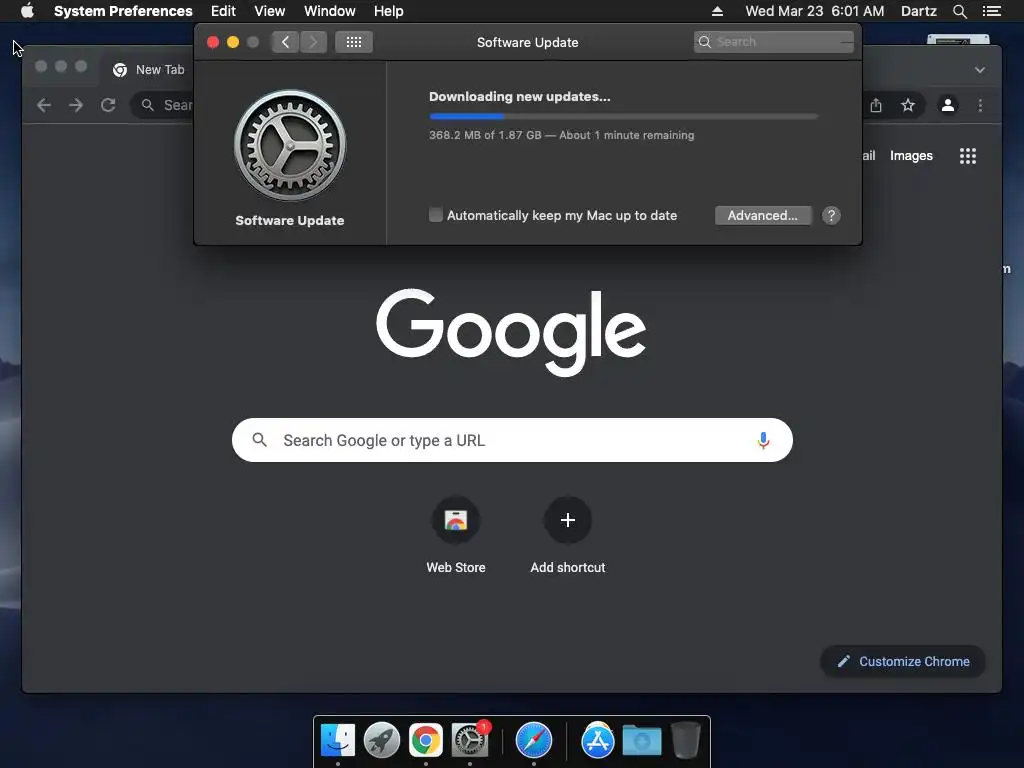
Task: Click the Dartz user name in menu bar
Action: [x=918, y=11]
